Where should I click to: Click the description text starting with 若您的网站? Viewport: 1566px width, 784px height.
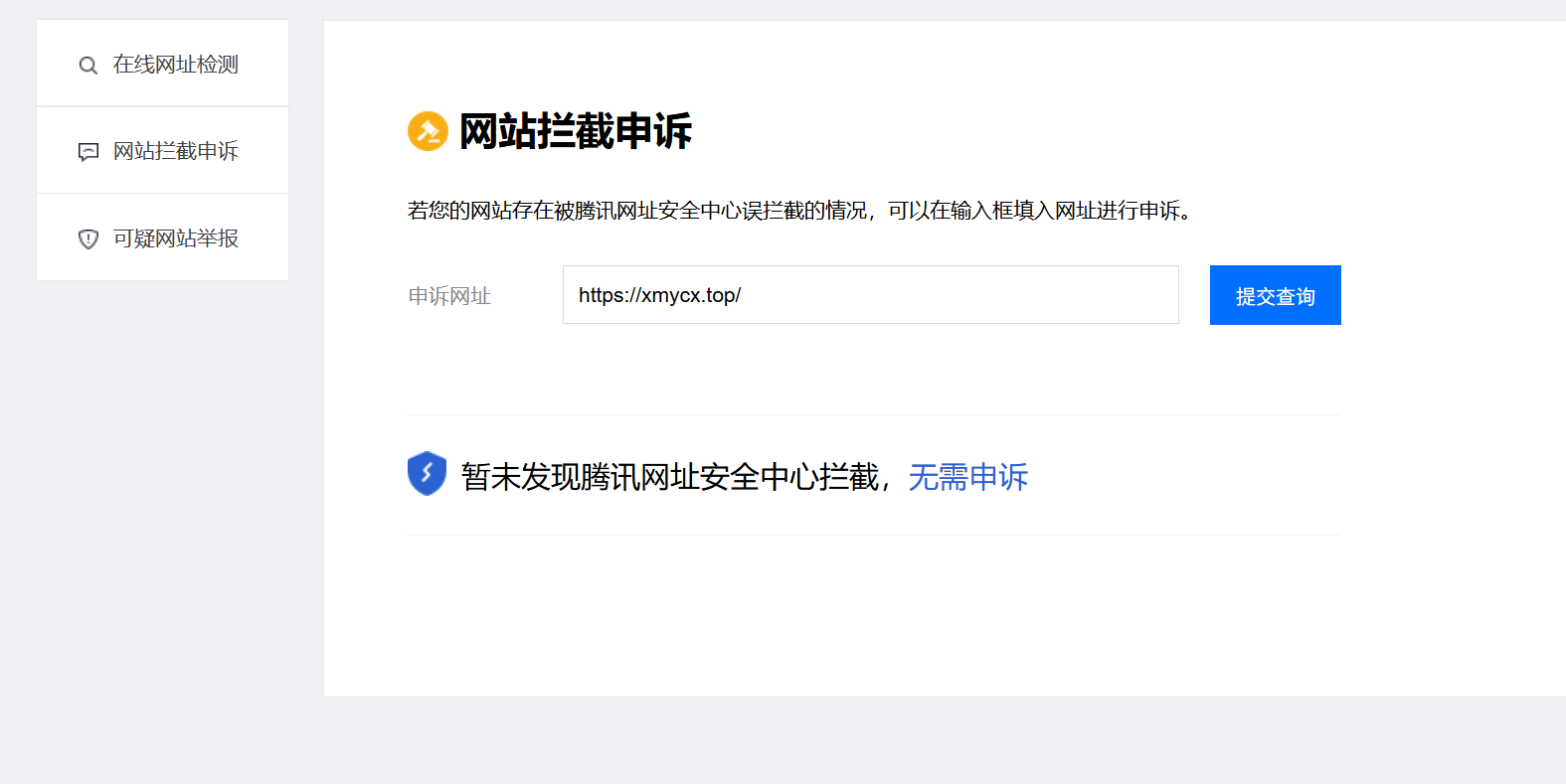pyautogui.click(x=800, y=211)
